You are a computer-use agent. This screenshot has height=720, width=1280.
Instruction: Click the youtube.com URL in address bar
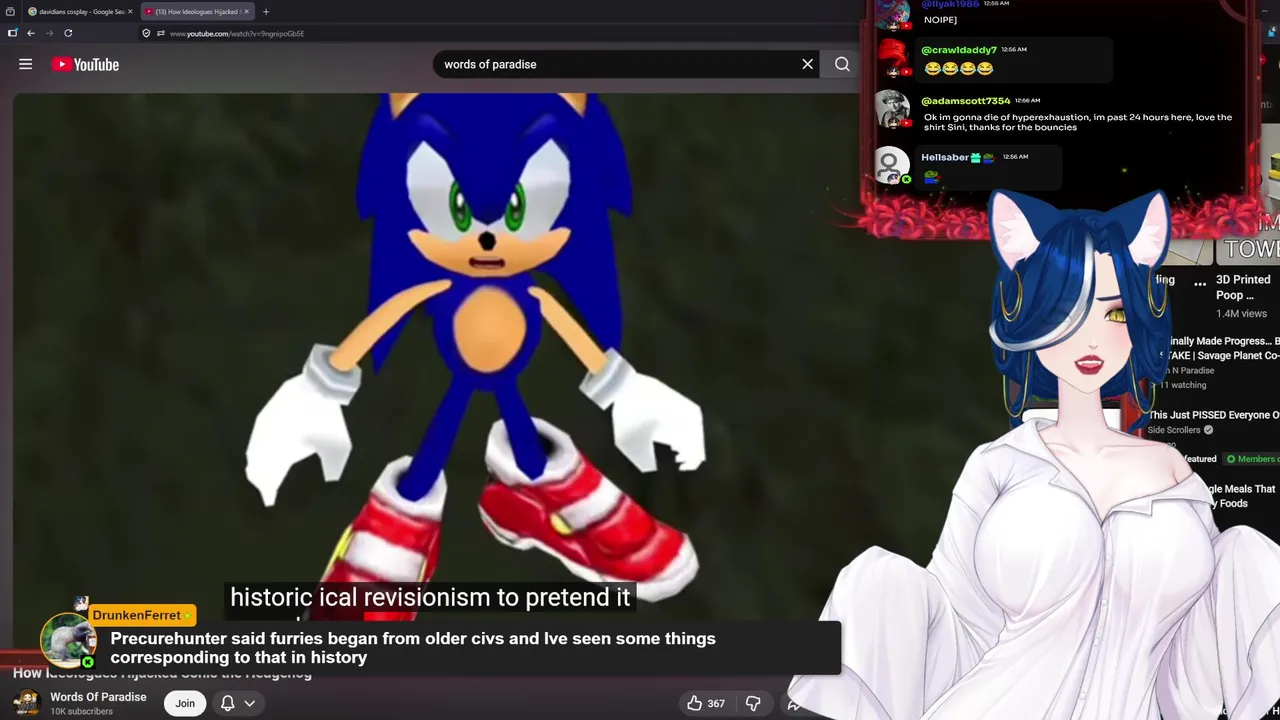coord(237,34)
